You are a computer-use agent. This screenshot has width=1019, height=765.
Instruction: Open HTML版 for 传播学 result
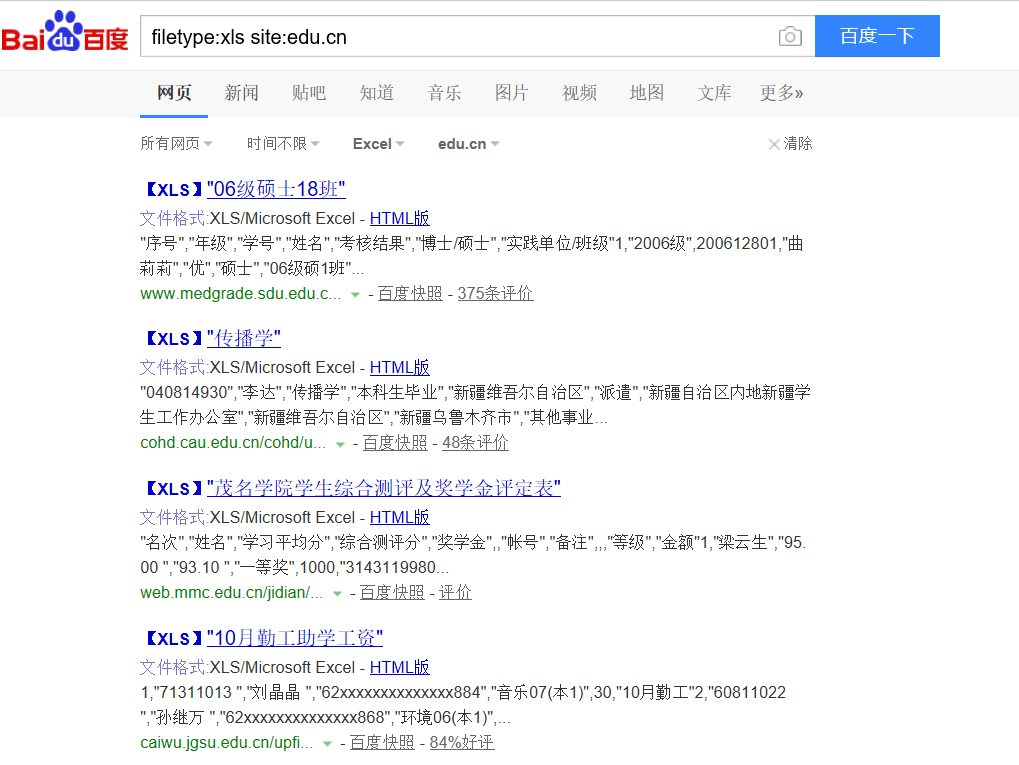pyautogui.click(x=400, y=368)
